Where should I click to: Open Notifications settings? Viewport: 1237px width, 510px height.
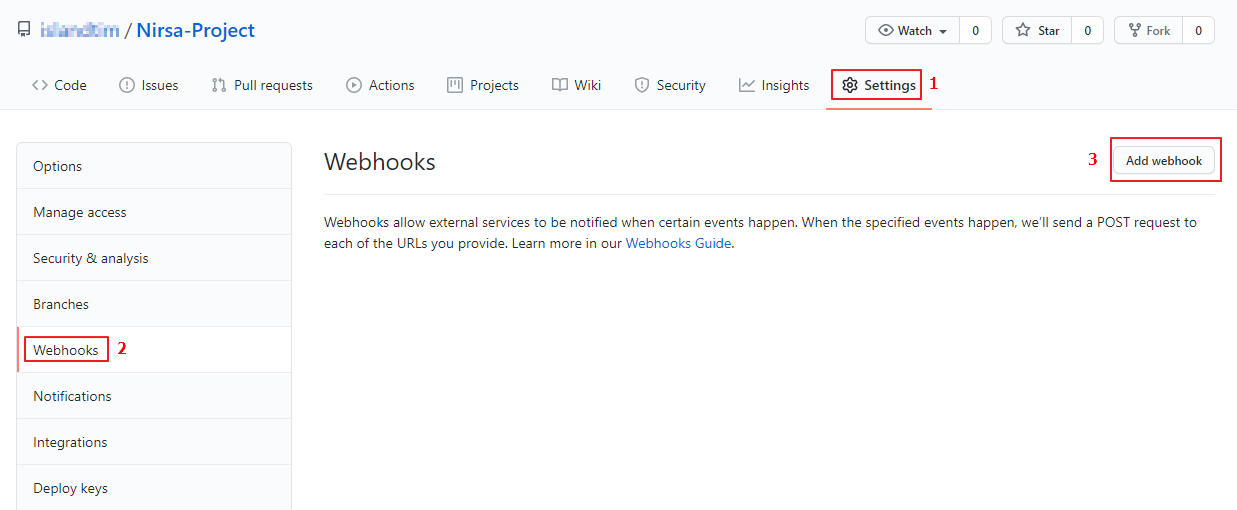pos(154,396)
